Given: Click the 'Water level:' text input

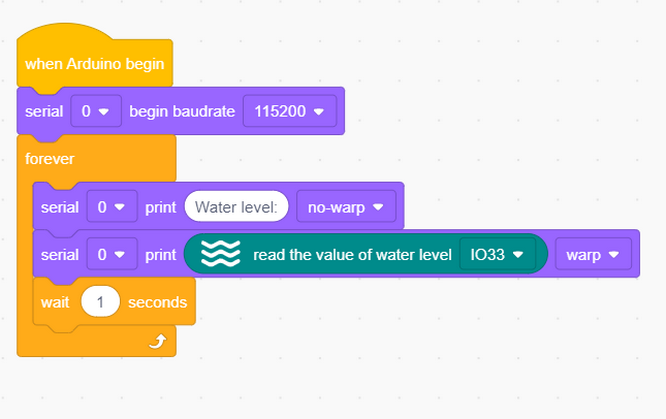Looking at the screenshot, I should coord(237,207).
